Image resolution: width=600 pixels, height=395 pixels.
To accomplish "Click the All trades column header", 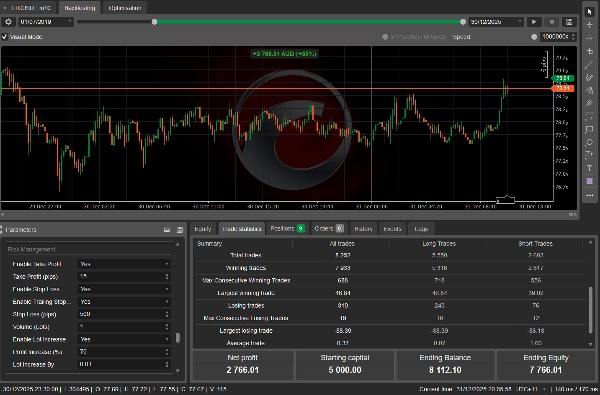I will point(342,243).
